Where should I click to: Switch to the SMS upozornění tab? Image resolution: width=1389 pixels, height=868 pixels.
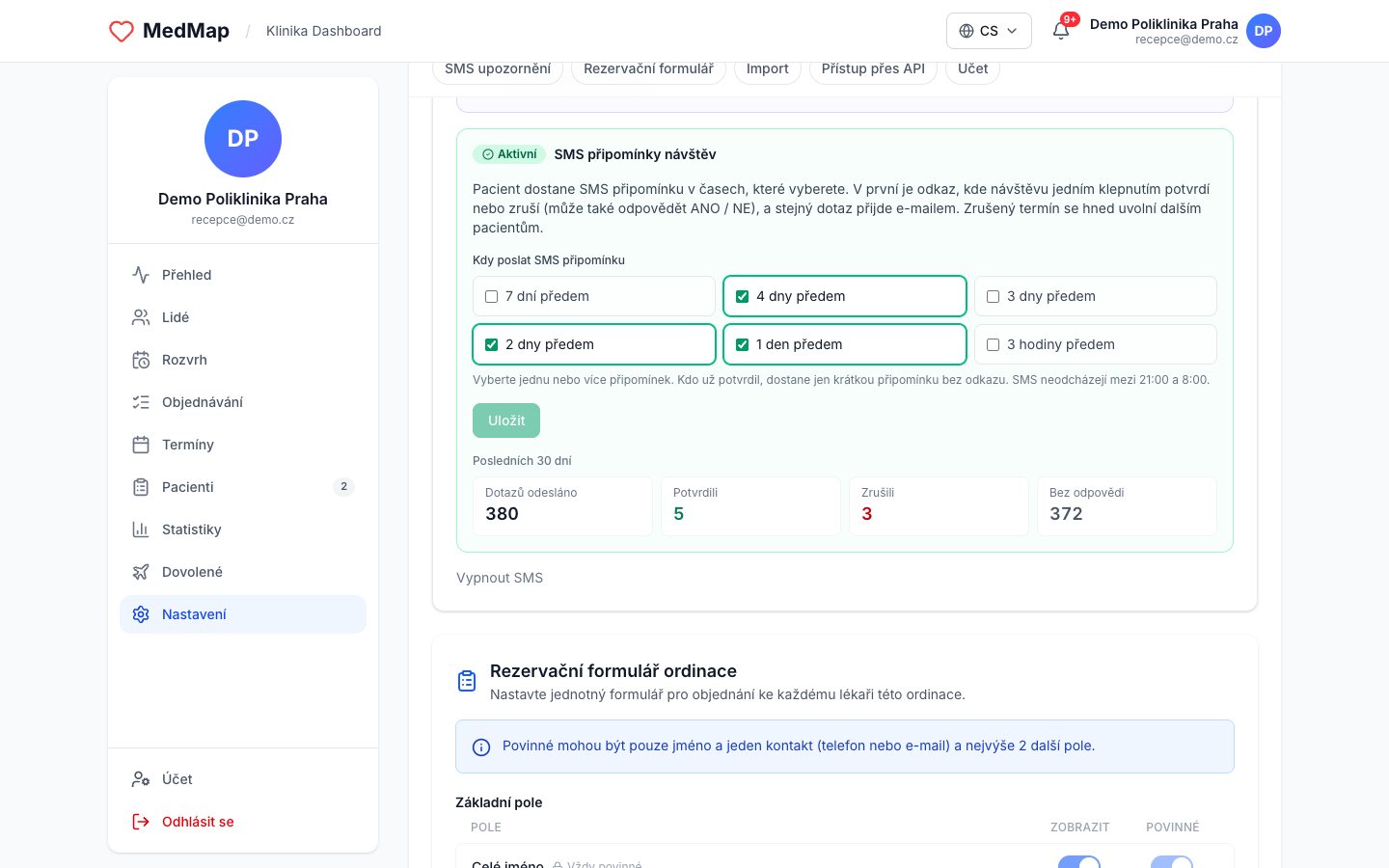(498, 69)
